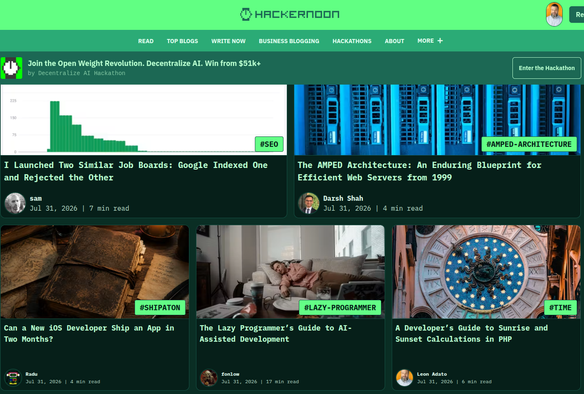The height and width of the screenshot is (394, 584).
Task: Open the user profile avatar in header
Action: [554, 15]
